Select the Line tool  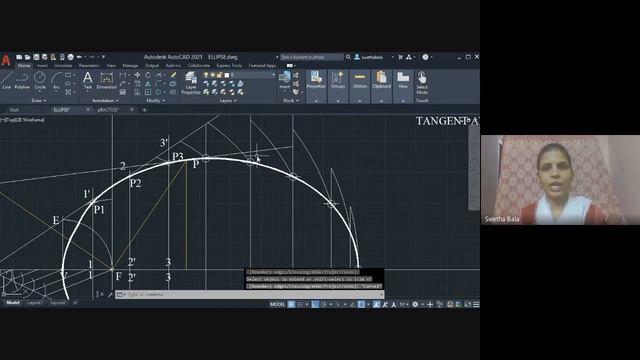click(7, 80)
